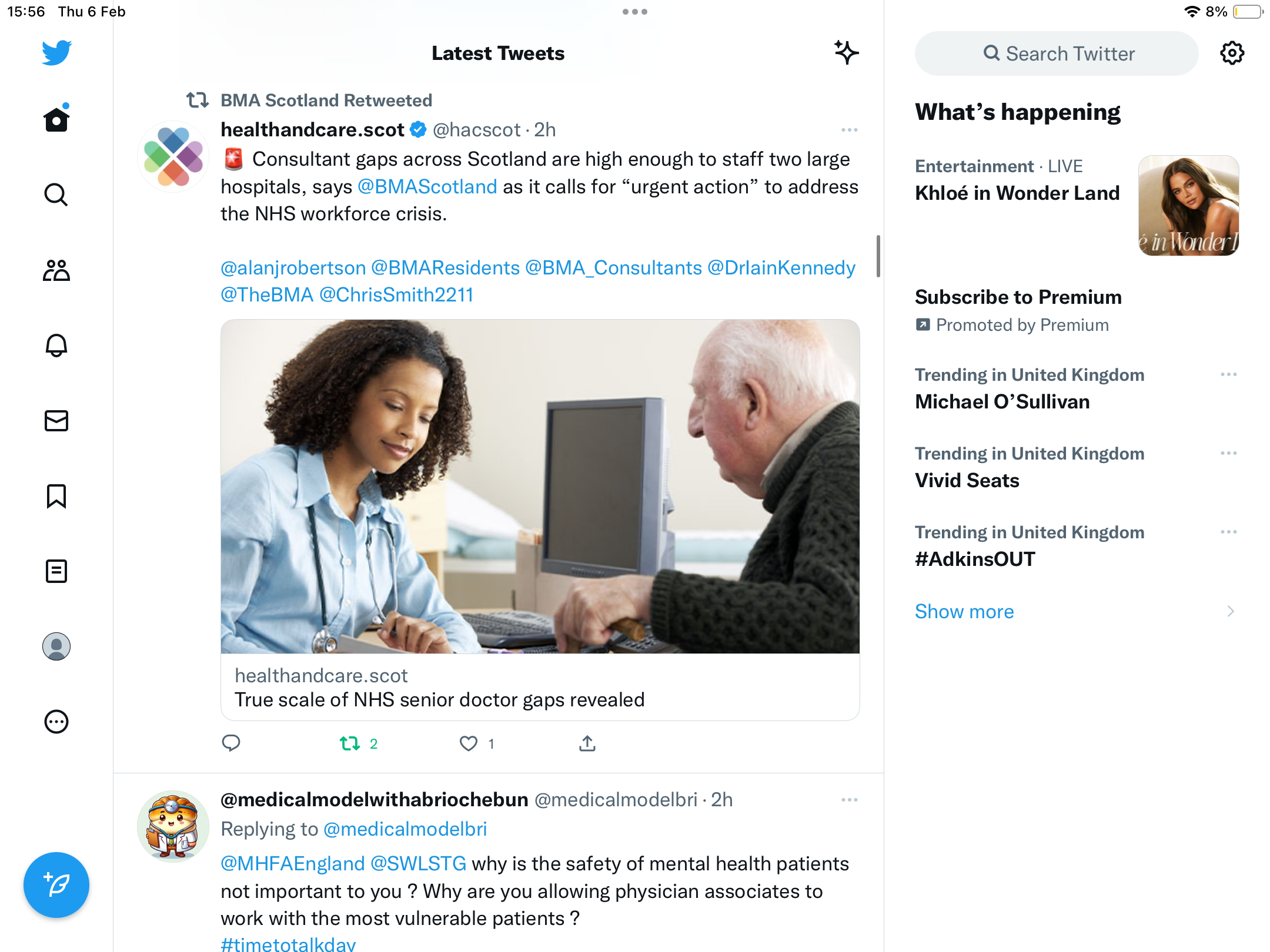Click the timeline scrollbar handle
Image resolution: width=1270 pixels, height=952 pixels.
pyautogui.click(x=878, y=256)
